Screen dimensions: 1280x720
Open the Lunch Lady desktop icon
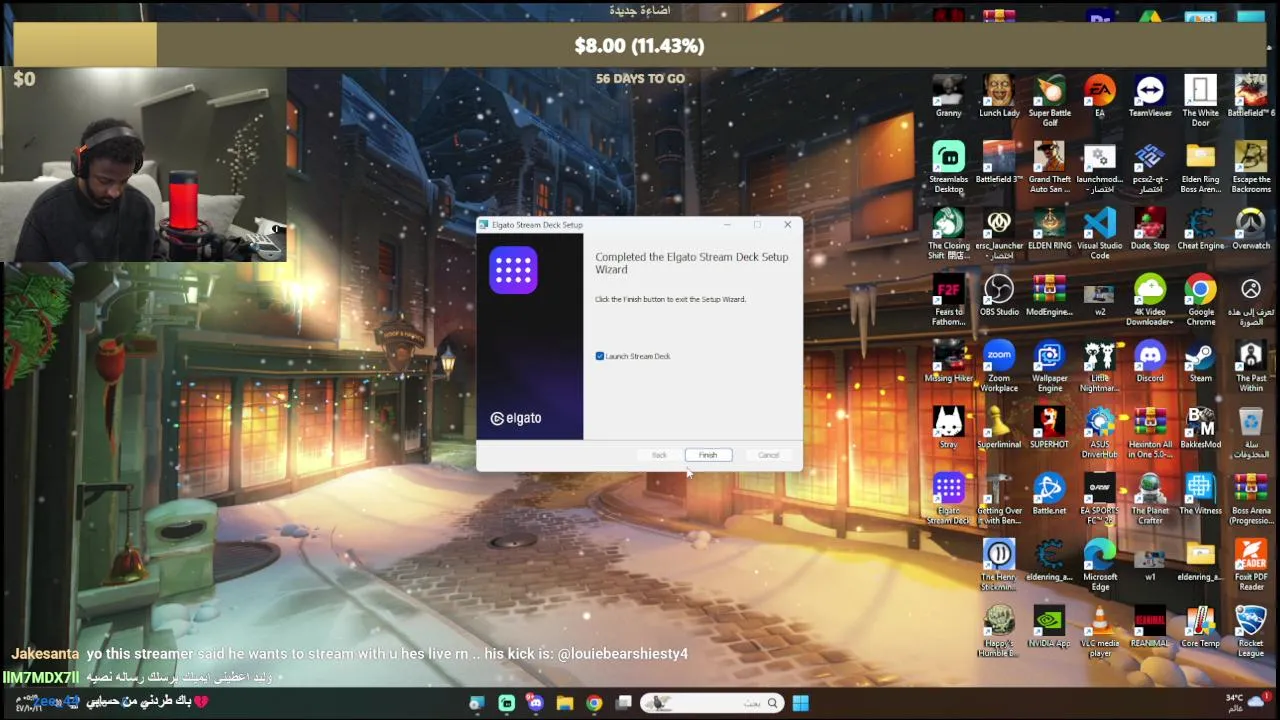[x=999, y=96]
